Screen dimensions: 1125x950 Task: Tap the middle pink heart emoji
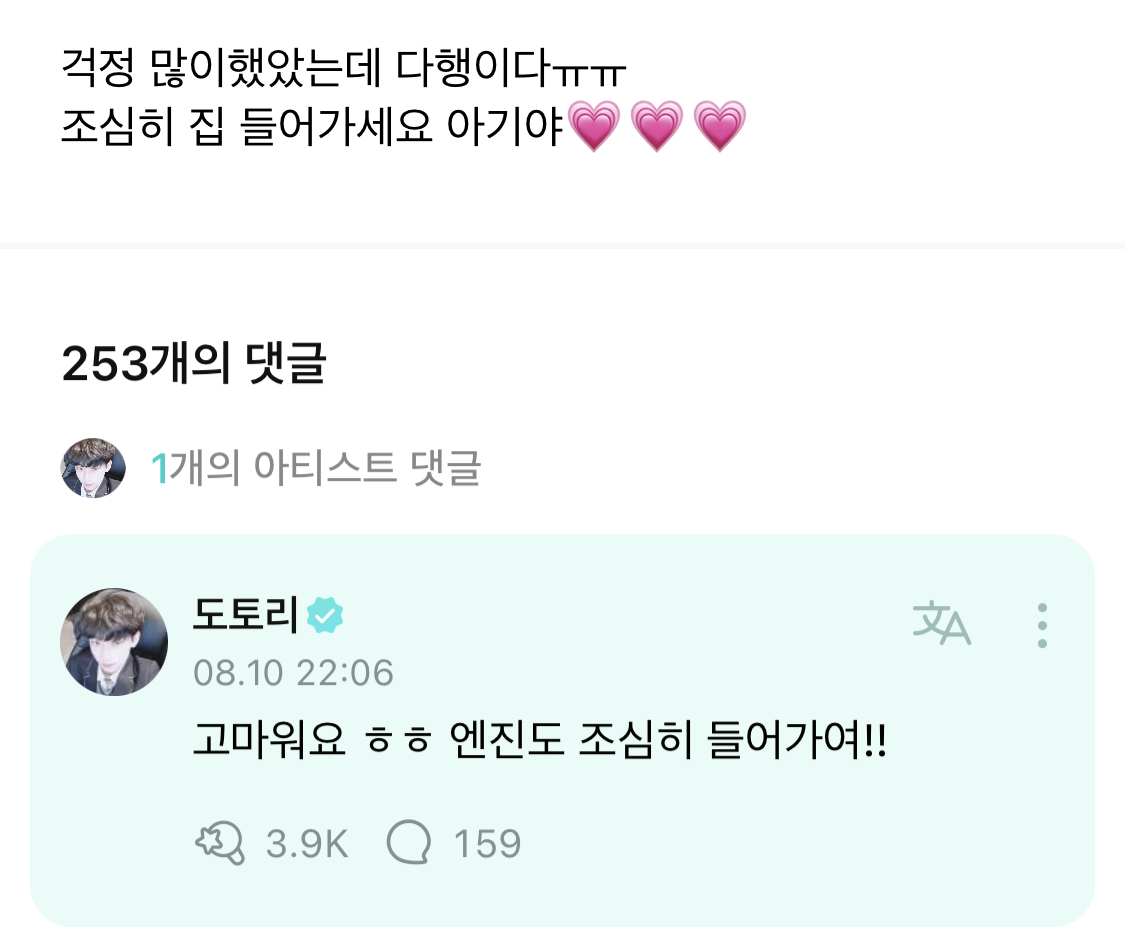[657, 128]
